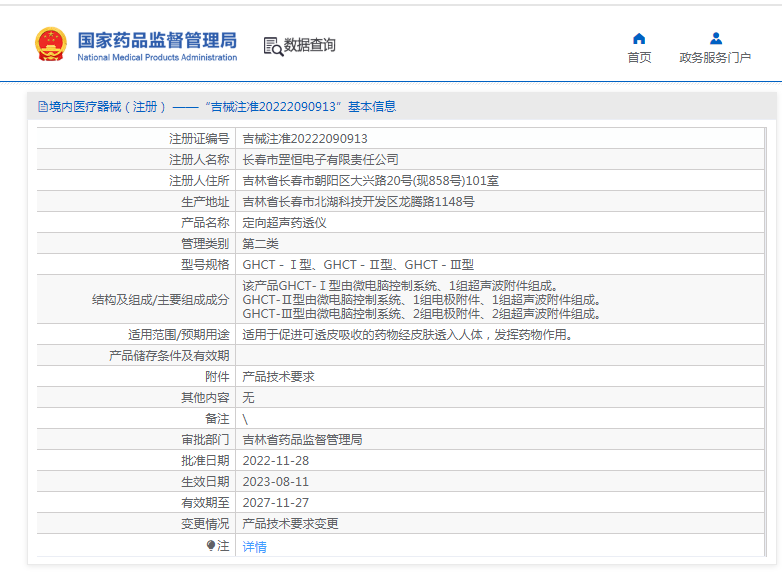Click the registrant name 长春市罡恒电子有限责任公司
782x573 pixels.
tap(320, 160)
